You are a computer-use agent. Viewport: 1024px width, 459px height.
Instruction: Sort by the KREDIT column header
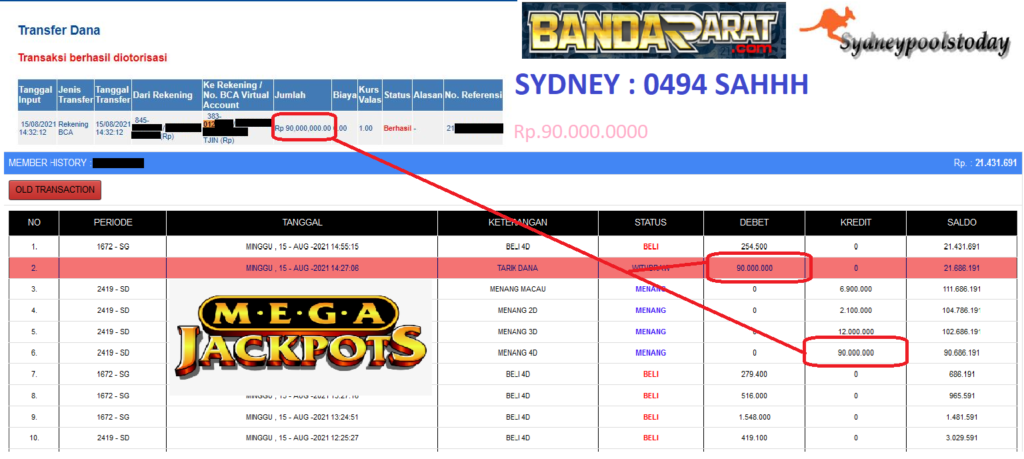(856, 223)
